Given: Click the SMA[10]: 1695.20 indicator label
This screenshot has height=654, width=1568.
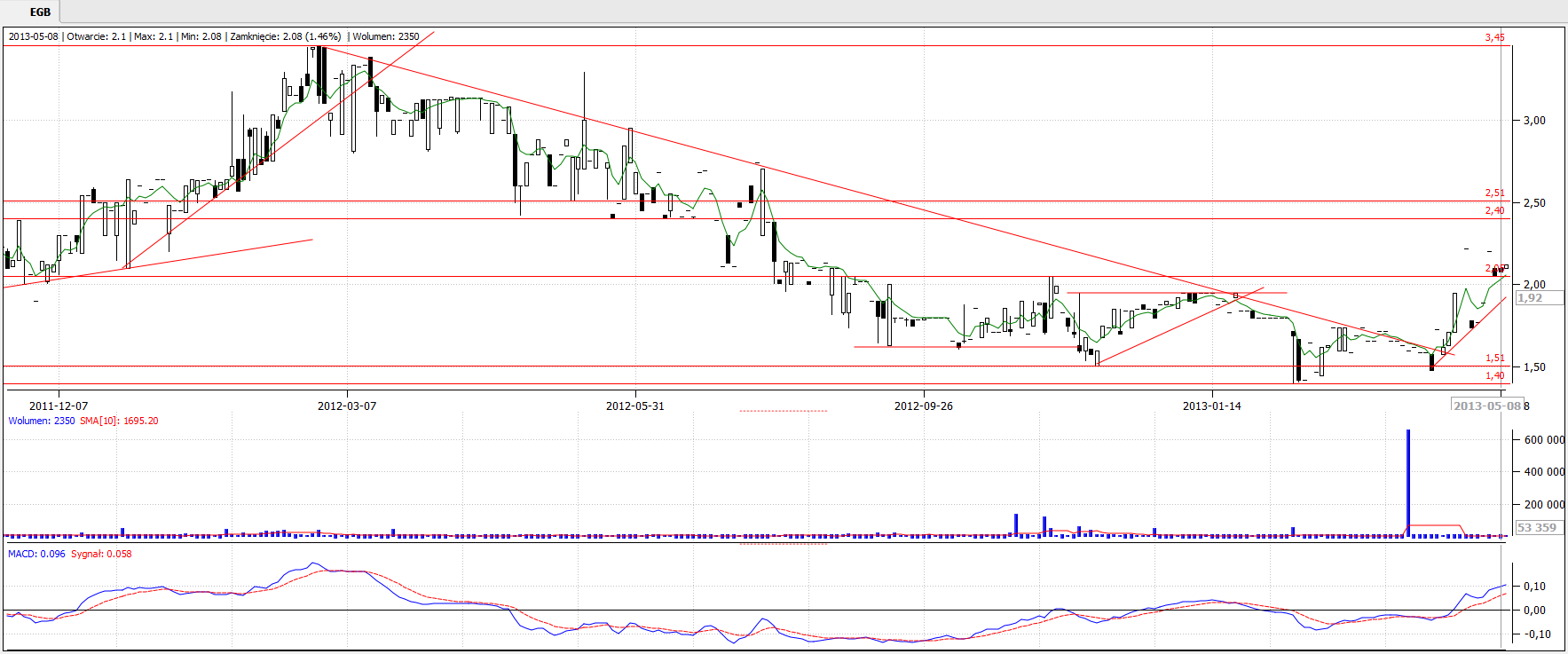Looking at the screenshot, I should pyautogui.click(x=119, y=421).
